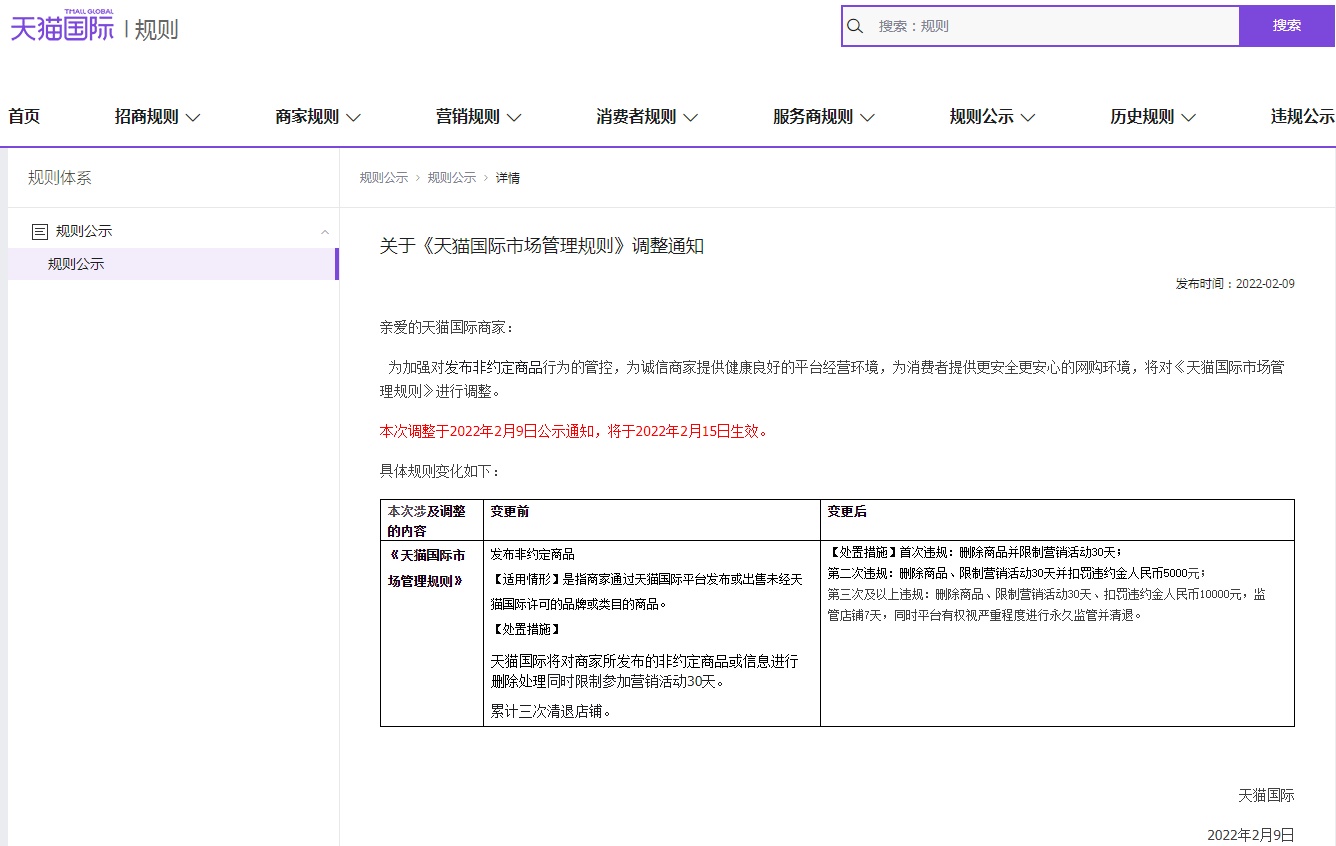Viewport: 1336px width, 846px height.
Task: Click the red effective-date notice text
Action: coord(574,432)
